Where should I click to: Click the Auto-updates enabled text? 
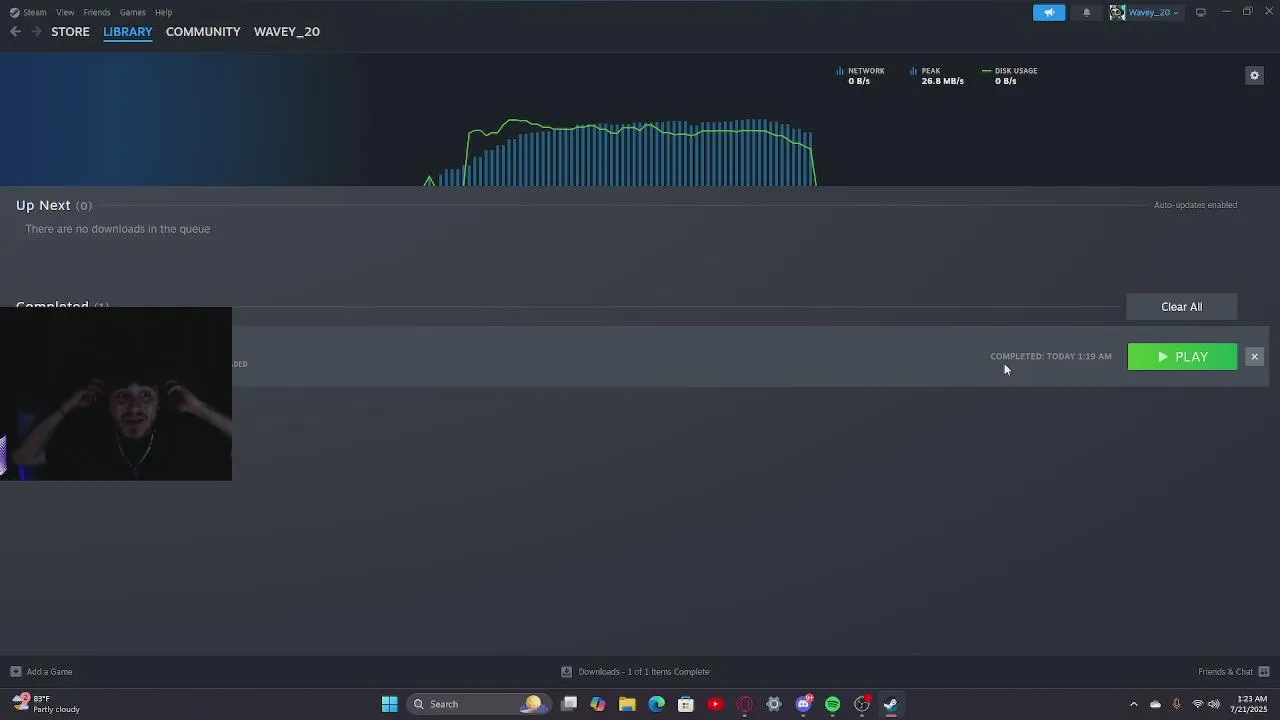tap(1195, 205)
